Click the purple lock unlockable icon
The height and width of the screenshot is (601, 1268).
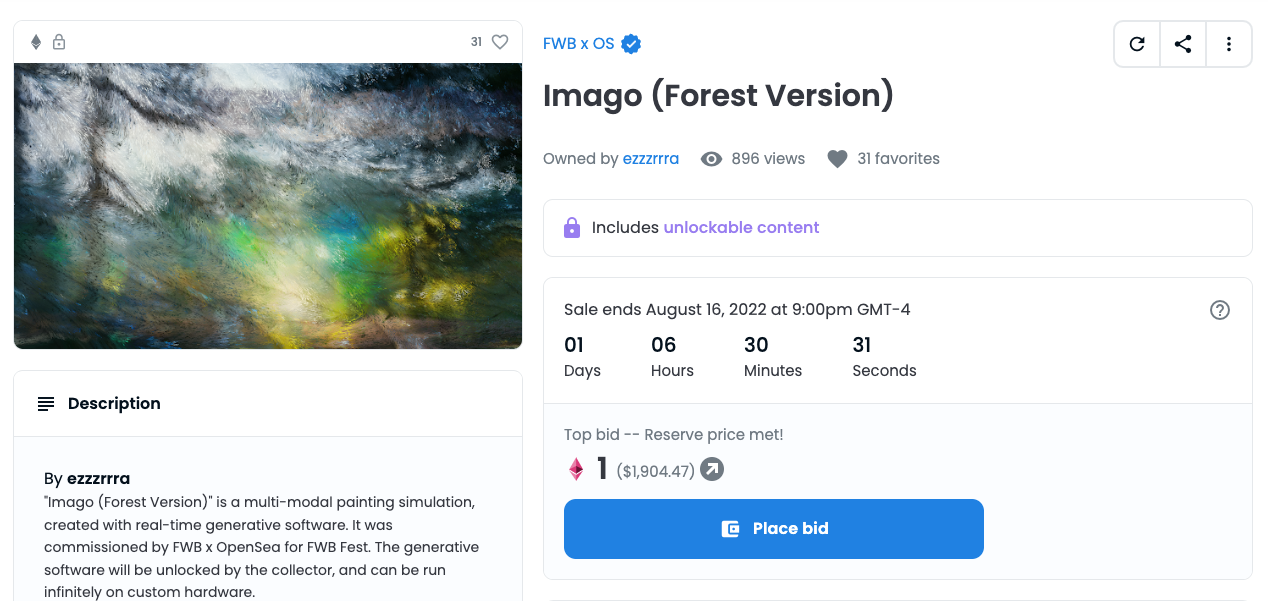[x=572, y=228]
